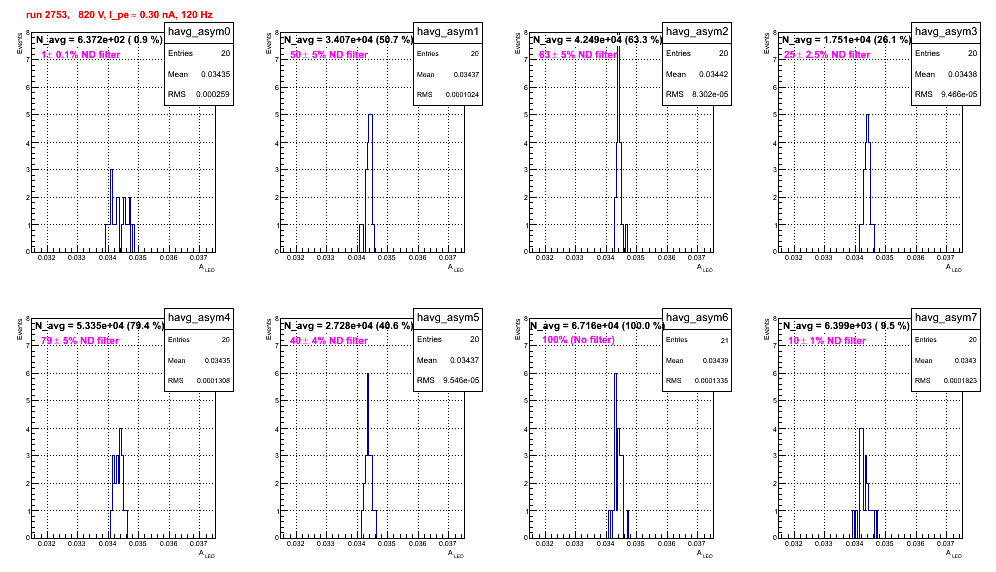
Task: Click the red run 2753 title text
Action: point(119,14)
